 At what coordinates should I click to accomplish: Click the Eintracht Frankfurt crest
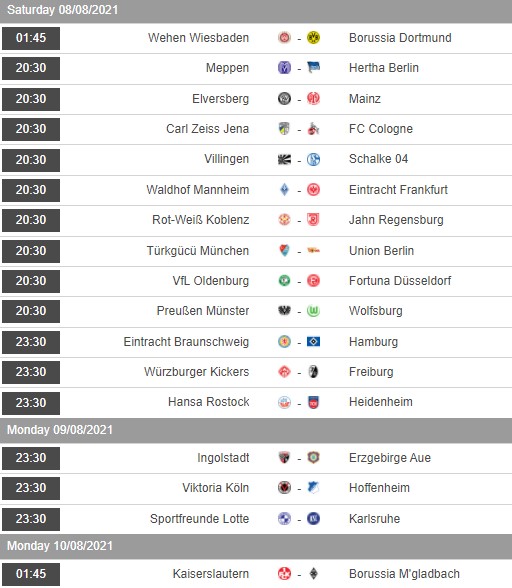point(313,190)
